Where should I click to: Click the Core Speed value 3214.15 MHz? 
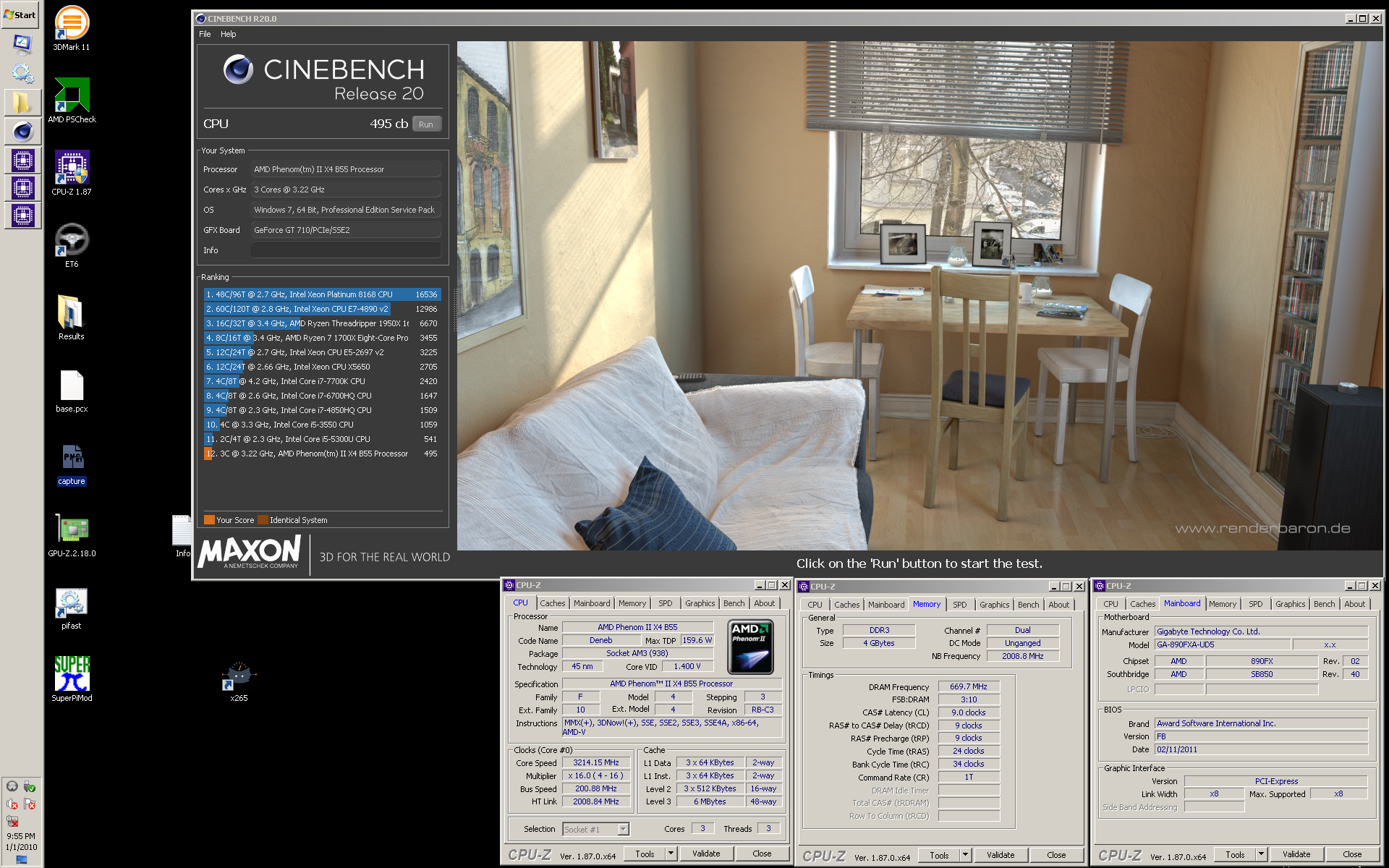(x=596, y=762)
